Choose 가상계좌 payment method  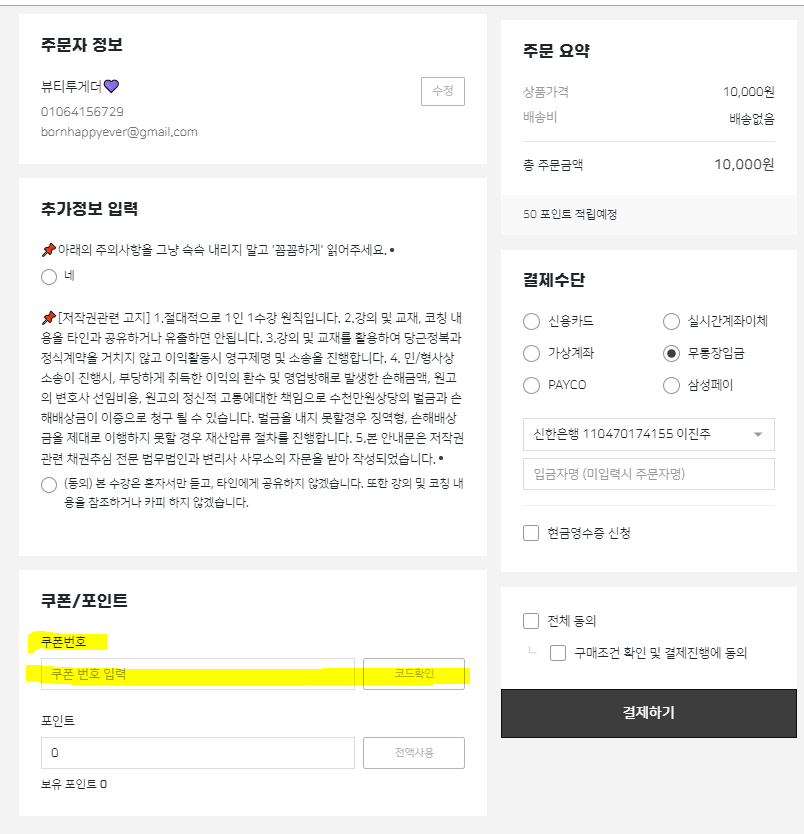pyautogui.click(x=531, y=353)
